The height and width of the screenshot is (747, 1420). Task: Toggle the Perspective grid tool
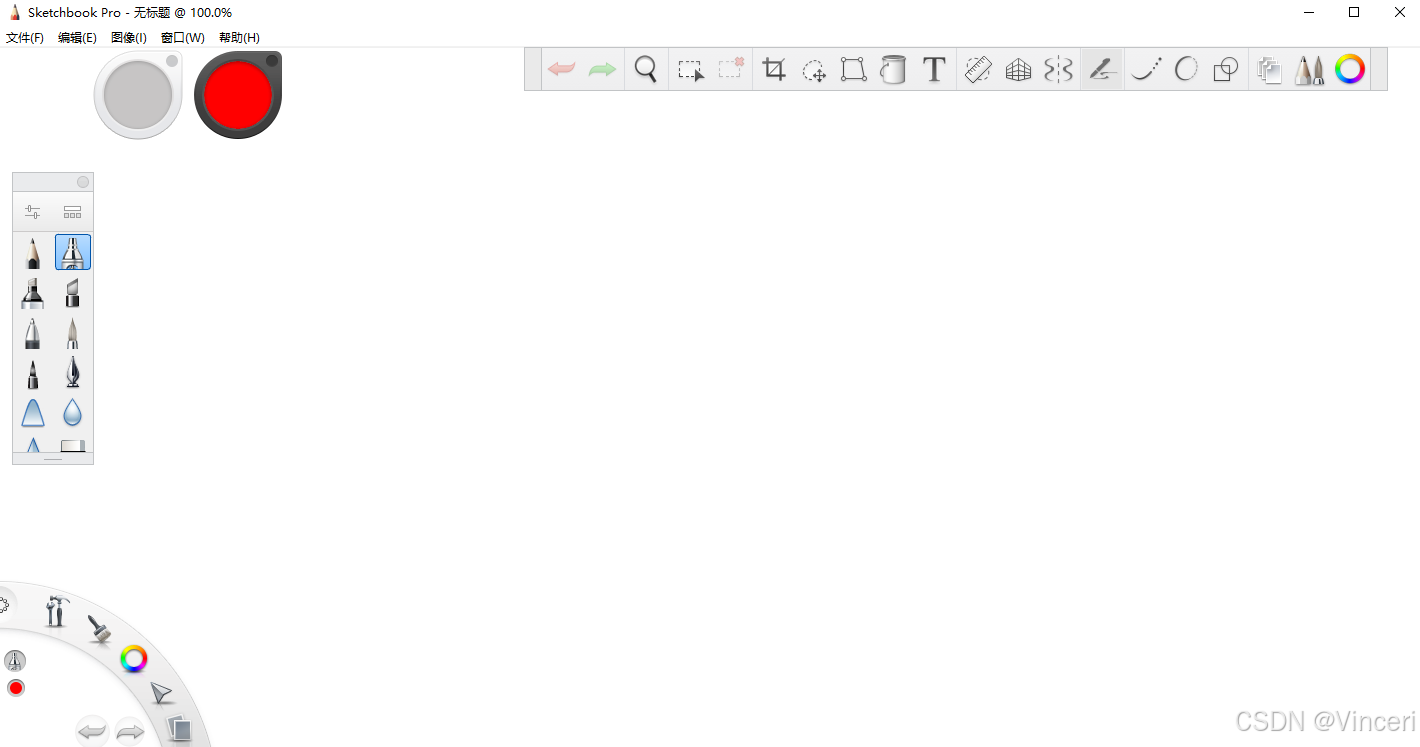(1018, 69)
